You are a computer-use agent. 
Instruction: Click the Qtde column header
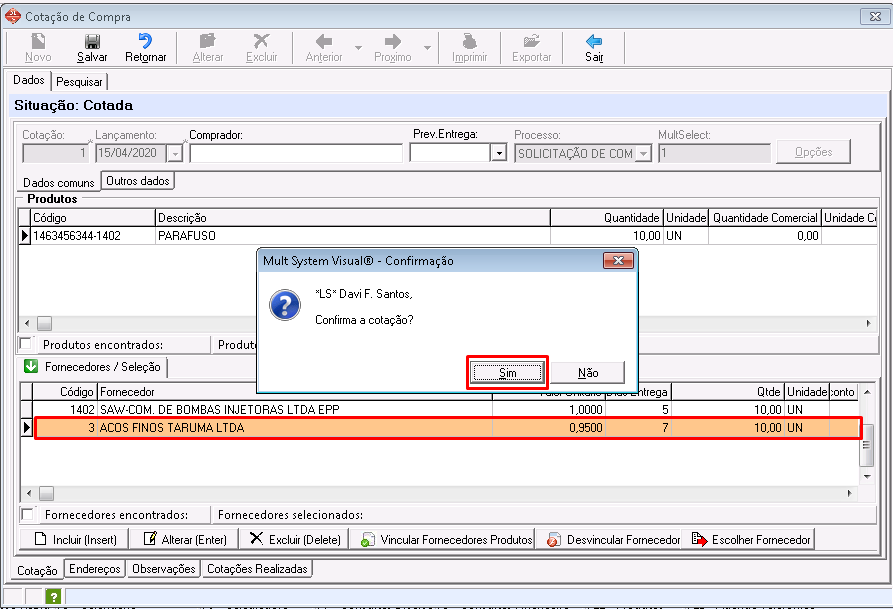pos(728,392)
